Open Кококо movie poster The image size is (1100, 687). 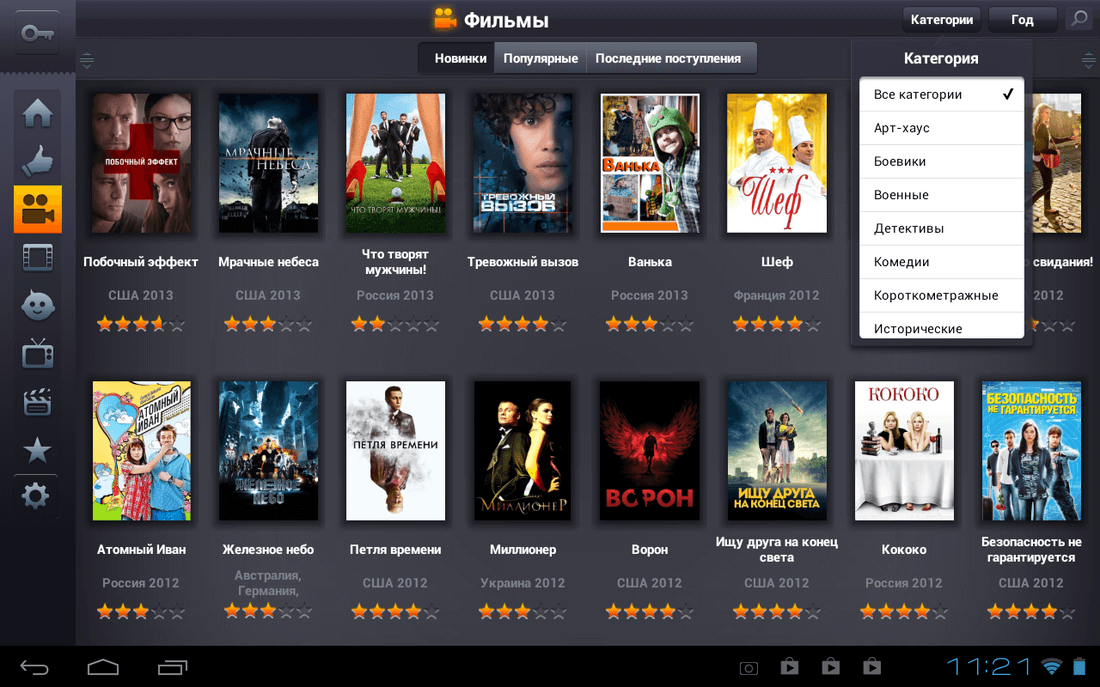pyautogui.click(x=904, y=451)
